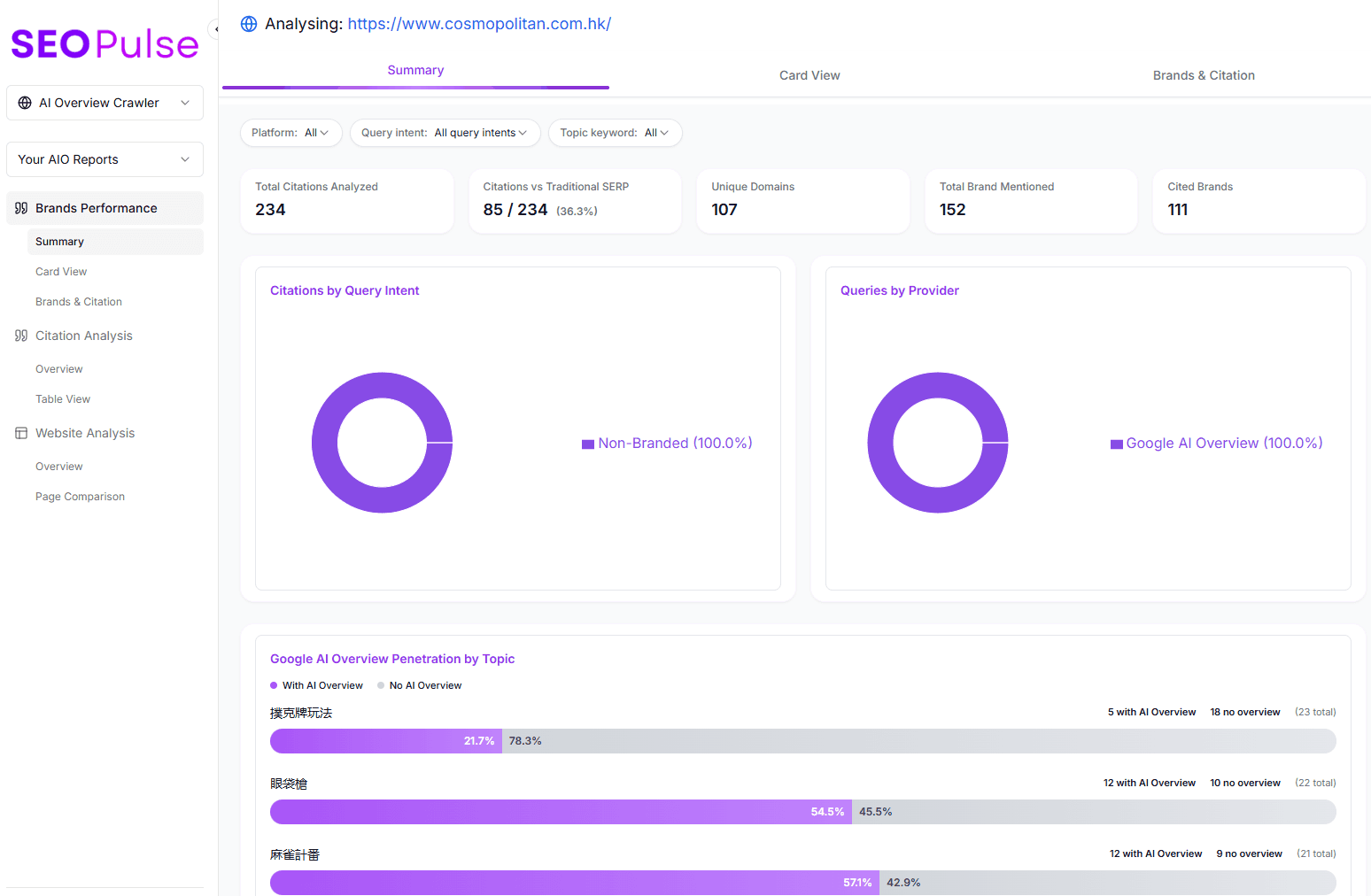Screen dimensions: 1371x896
Task: Open the AI Overview Crawler dropdown
Action: coord(105,103)
